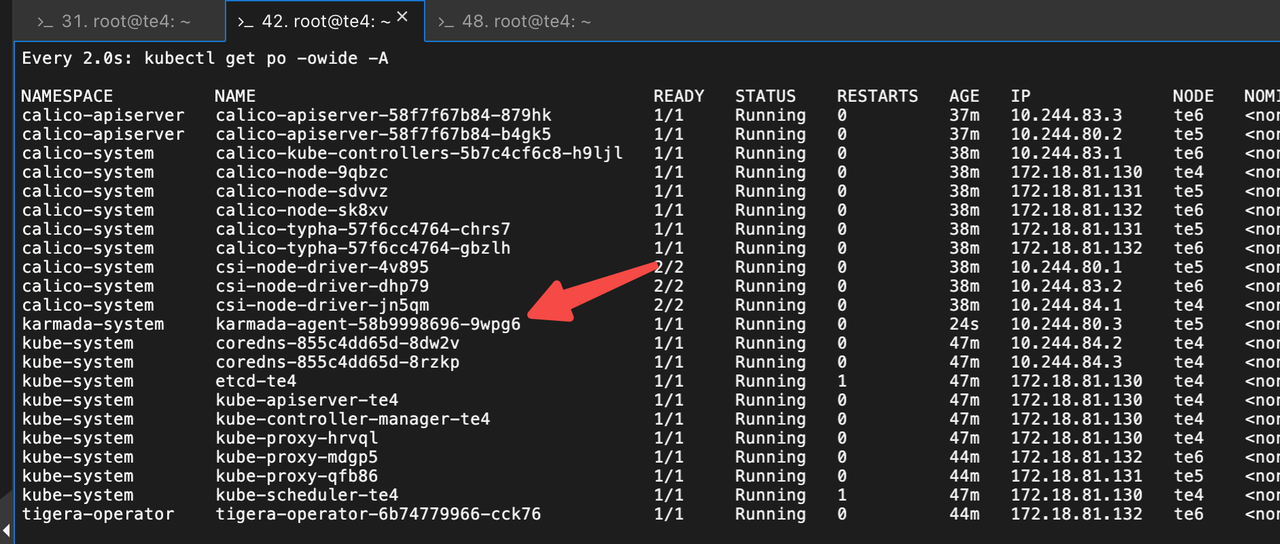Click pod name kube-proxy-hrvql

pos(297,438)
